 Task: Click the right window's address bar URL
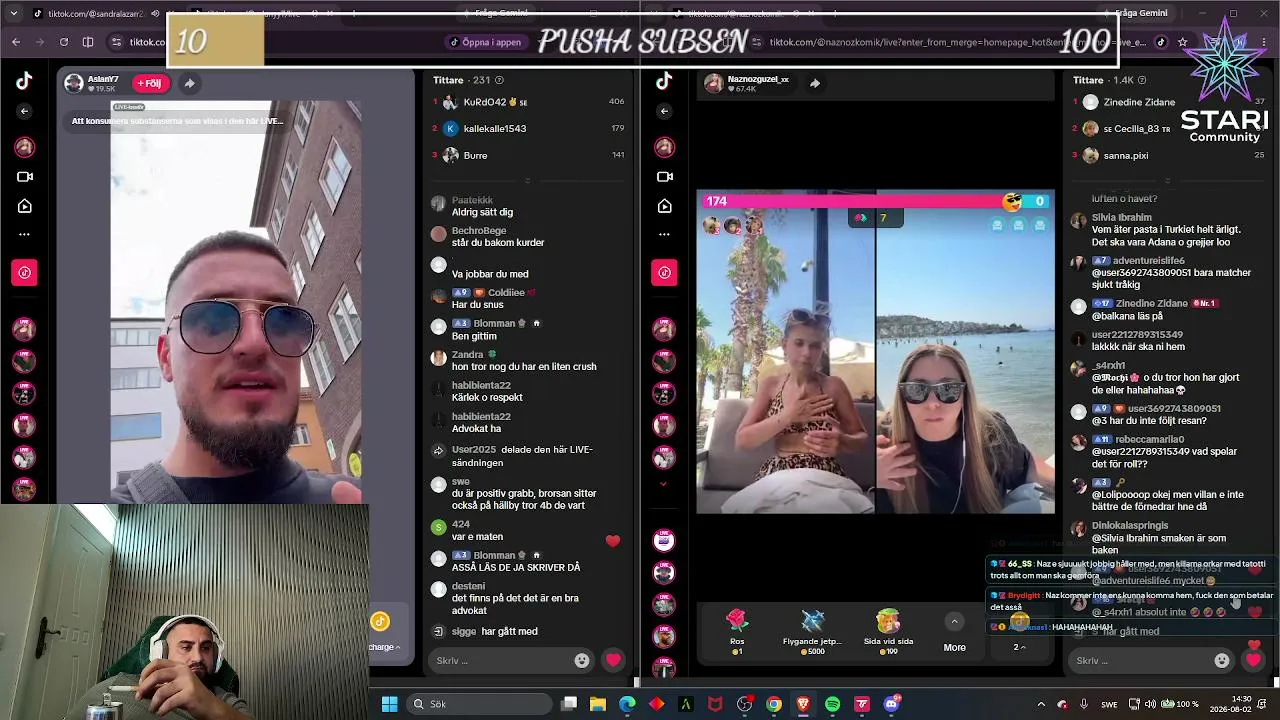[957, 42]
